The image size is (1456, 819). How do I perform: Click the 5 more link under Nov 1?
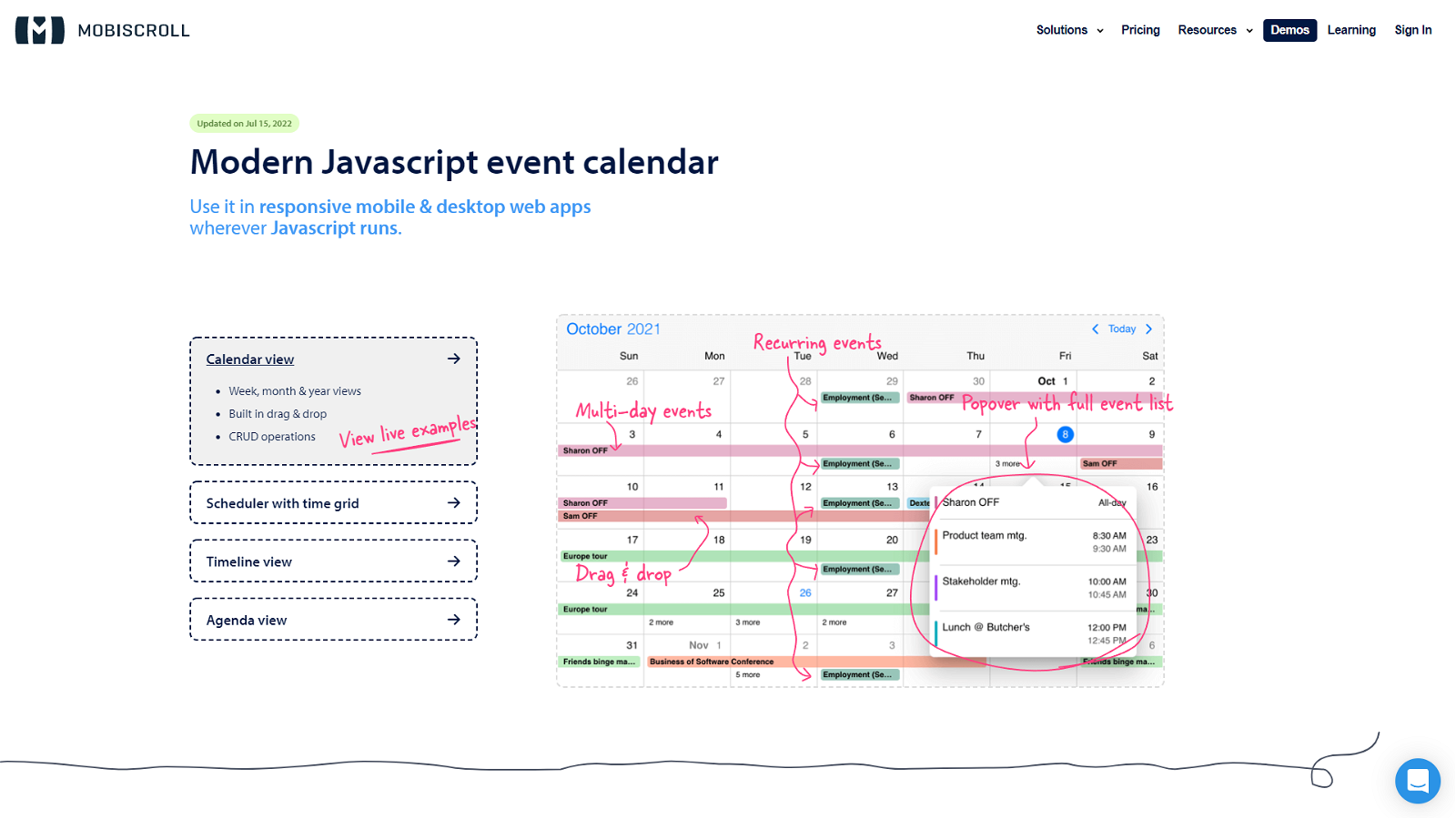coord(747,675)
